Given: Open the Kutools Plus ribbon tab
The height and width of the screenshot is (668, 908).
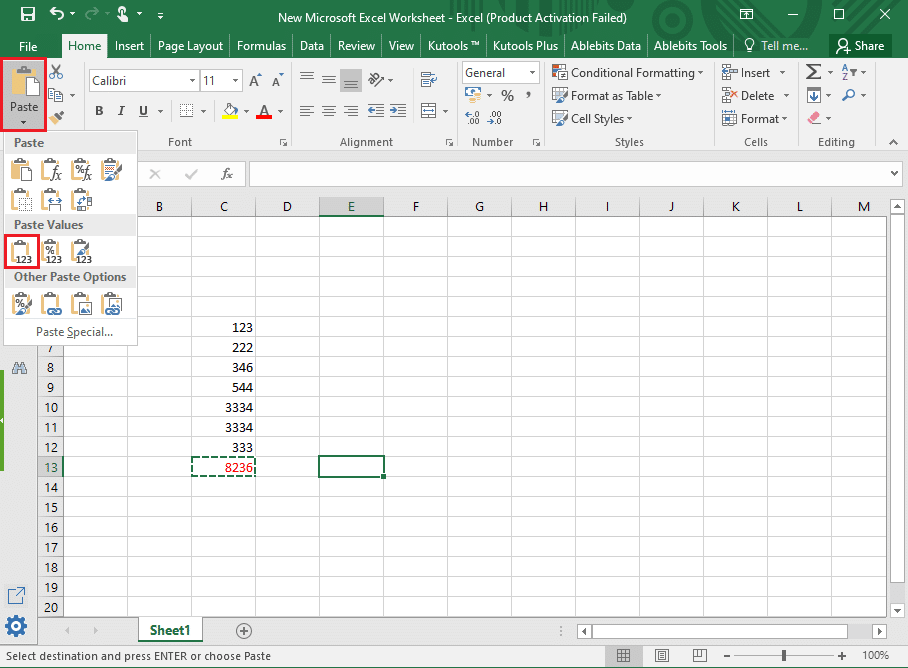Looking at the screenshot, I should [x=525, y=45].
